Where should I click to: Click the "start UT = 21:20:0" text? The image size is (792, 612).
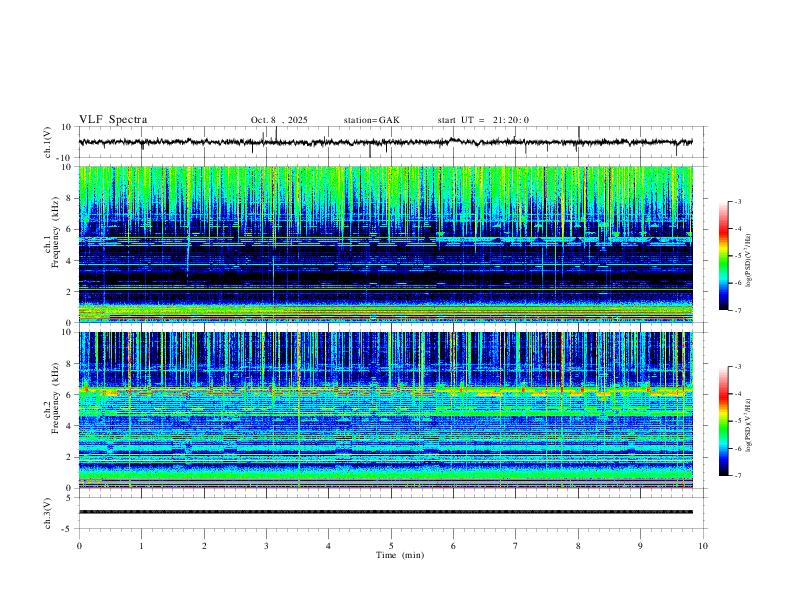[483, 120]
